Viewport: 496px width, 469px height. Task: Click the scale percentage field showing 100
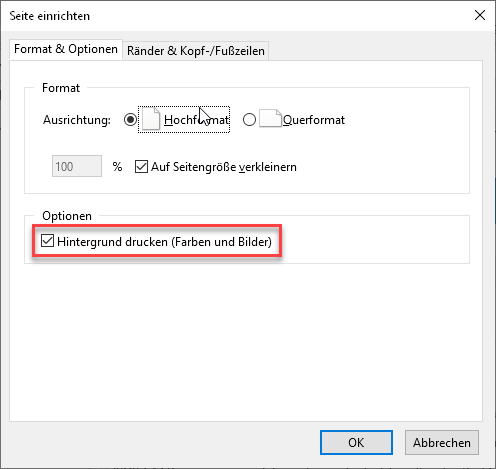(x=77, y=166)
